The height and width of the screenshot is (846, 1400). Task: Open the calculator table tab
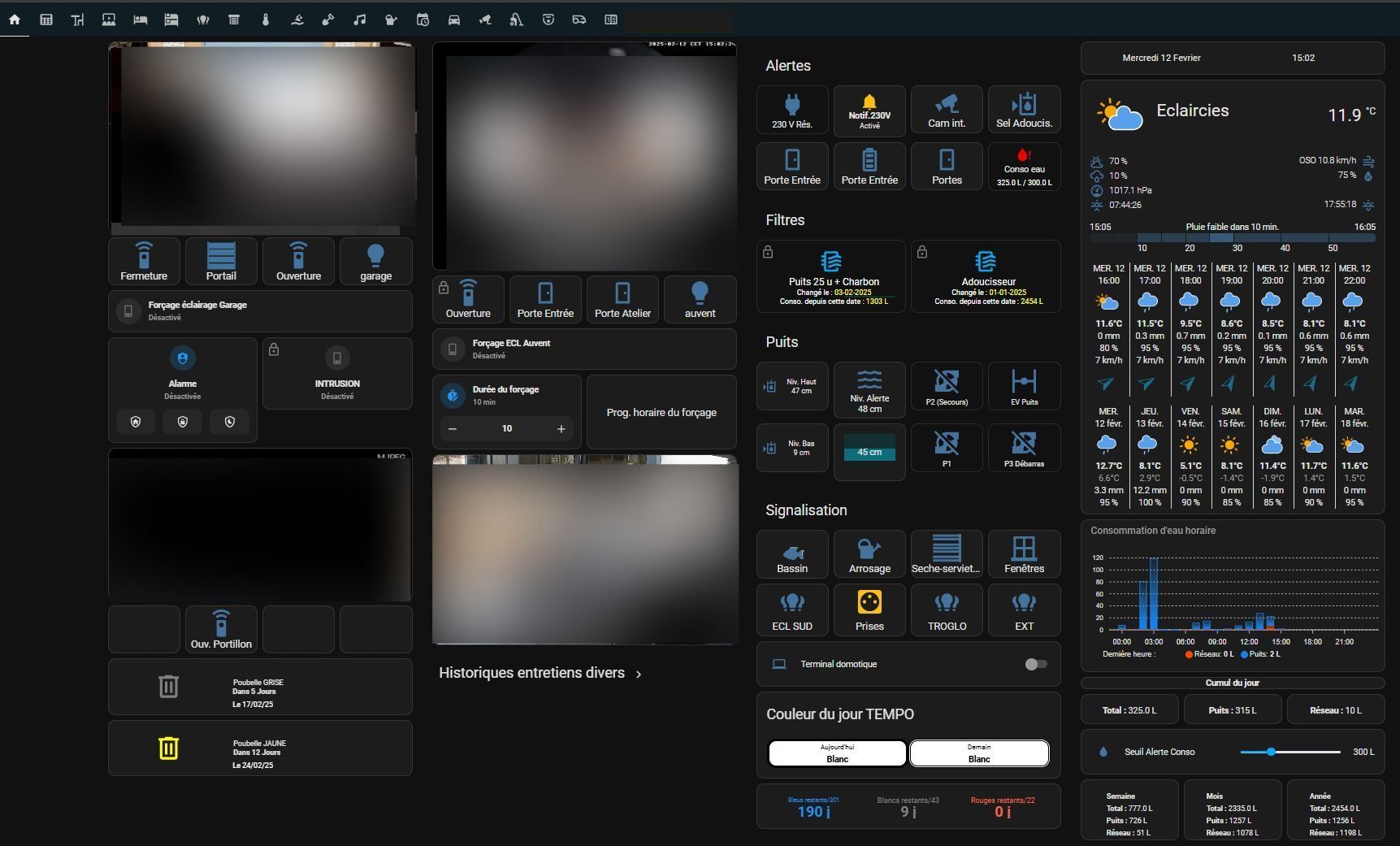46,20
